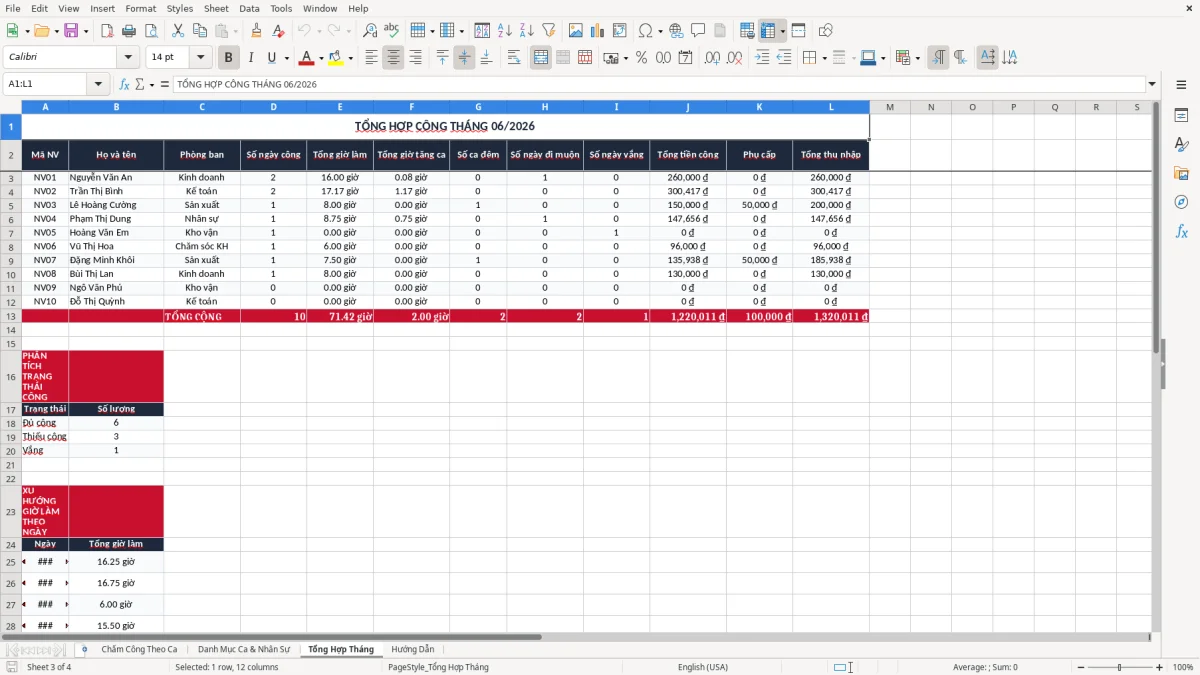Click Clear Direct Formatting icon
This screenshot has height=675, width=1200.
(x=277, y=31)
